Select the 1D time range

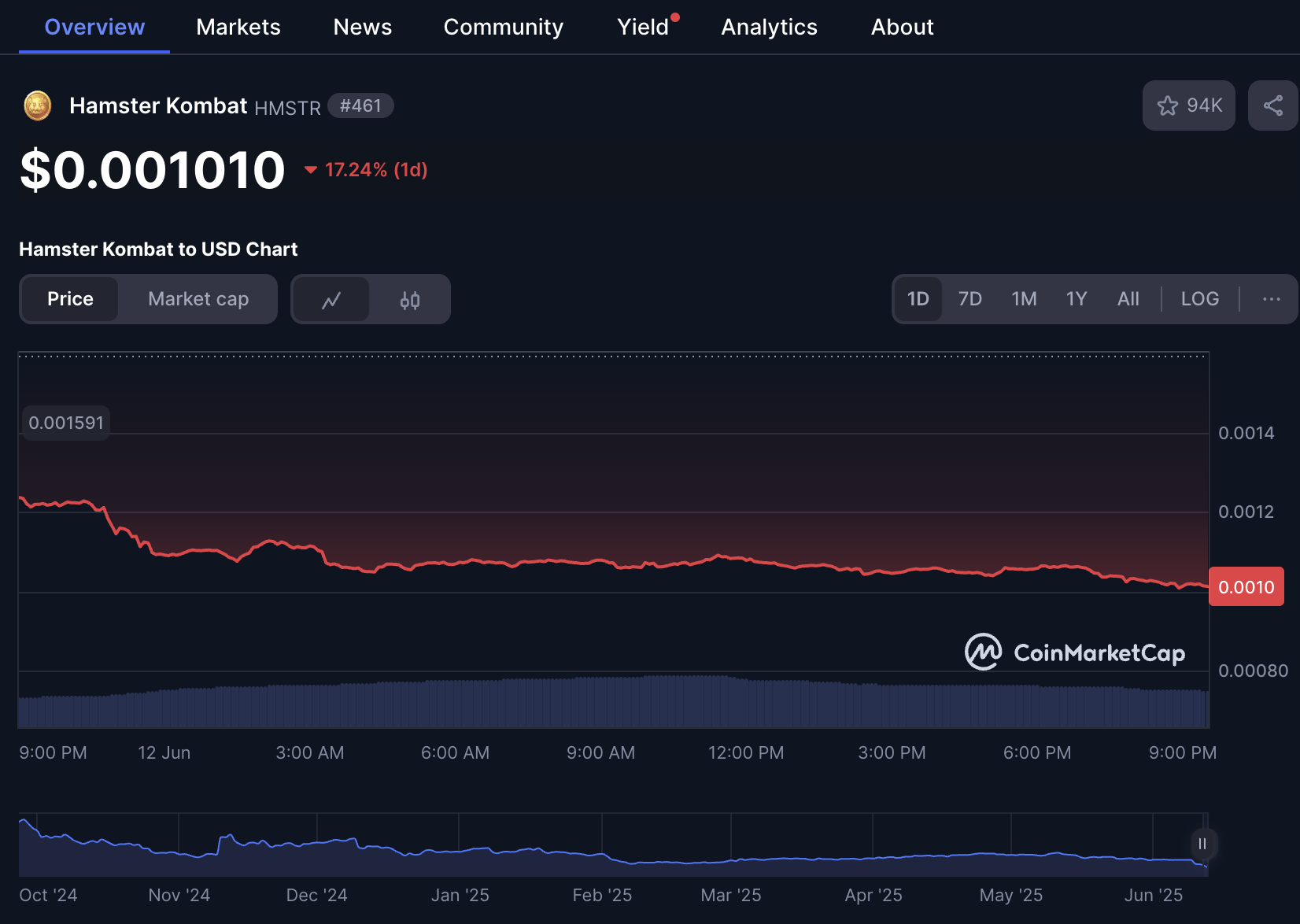point(918,299)
